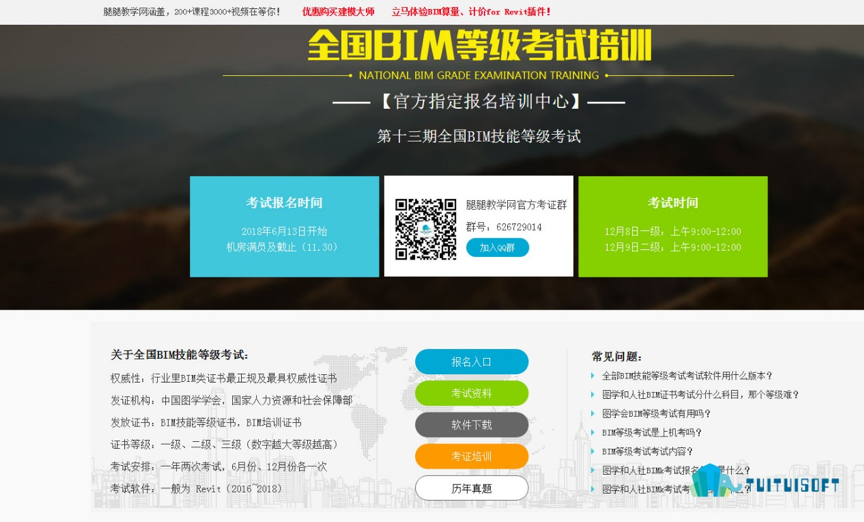Open the 考证培训 orange button
This screenshot has width=864, height=522.
(472, 456)
